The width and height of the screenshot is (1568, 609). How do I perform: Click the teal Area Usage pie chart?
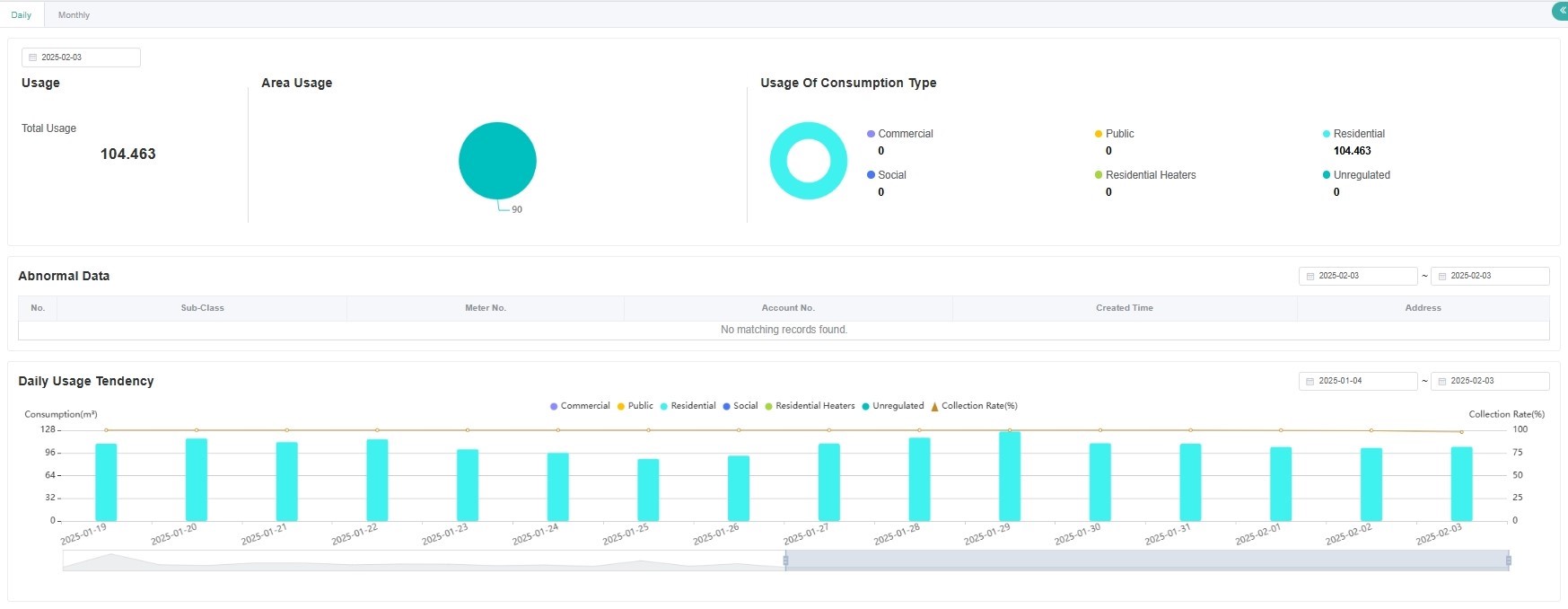click(497, 161)
